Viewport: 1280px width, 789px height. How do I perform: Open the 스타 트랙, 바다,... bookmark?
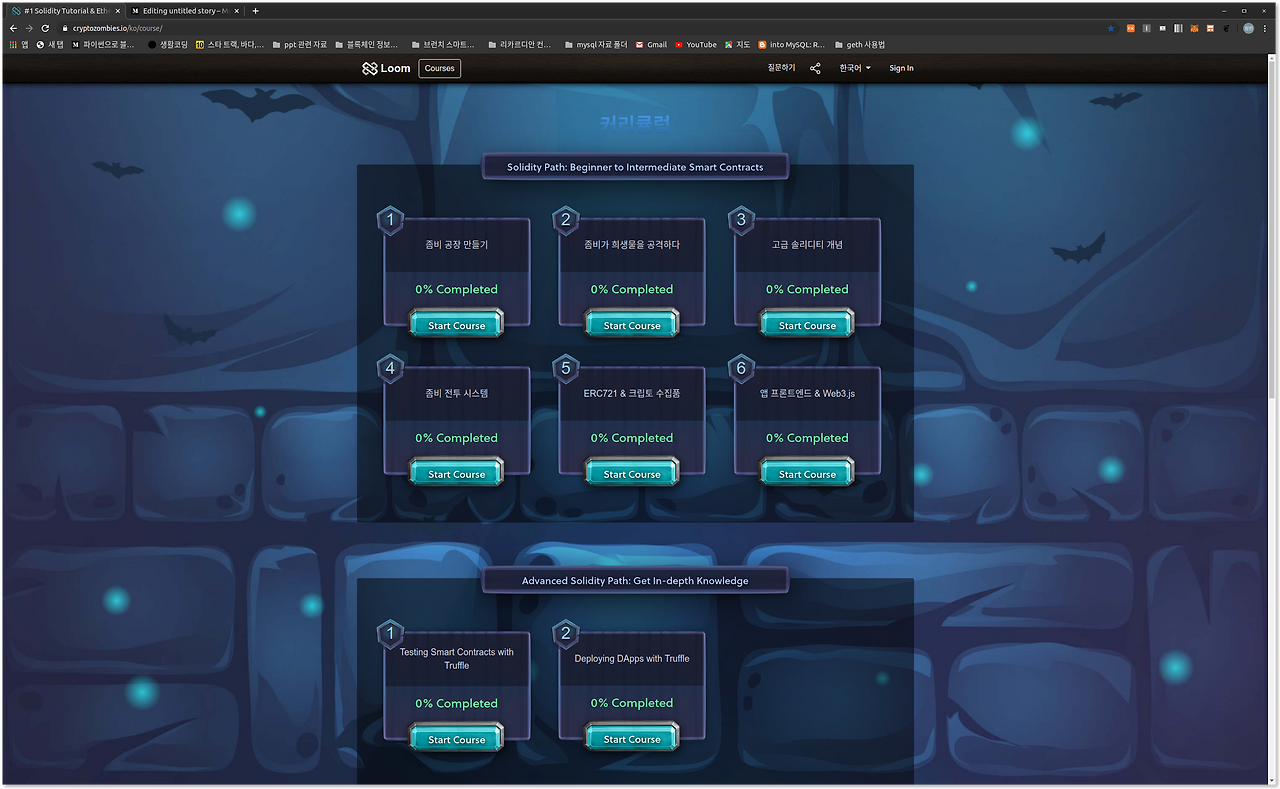(230, 44)
